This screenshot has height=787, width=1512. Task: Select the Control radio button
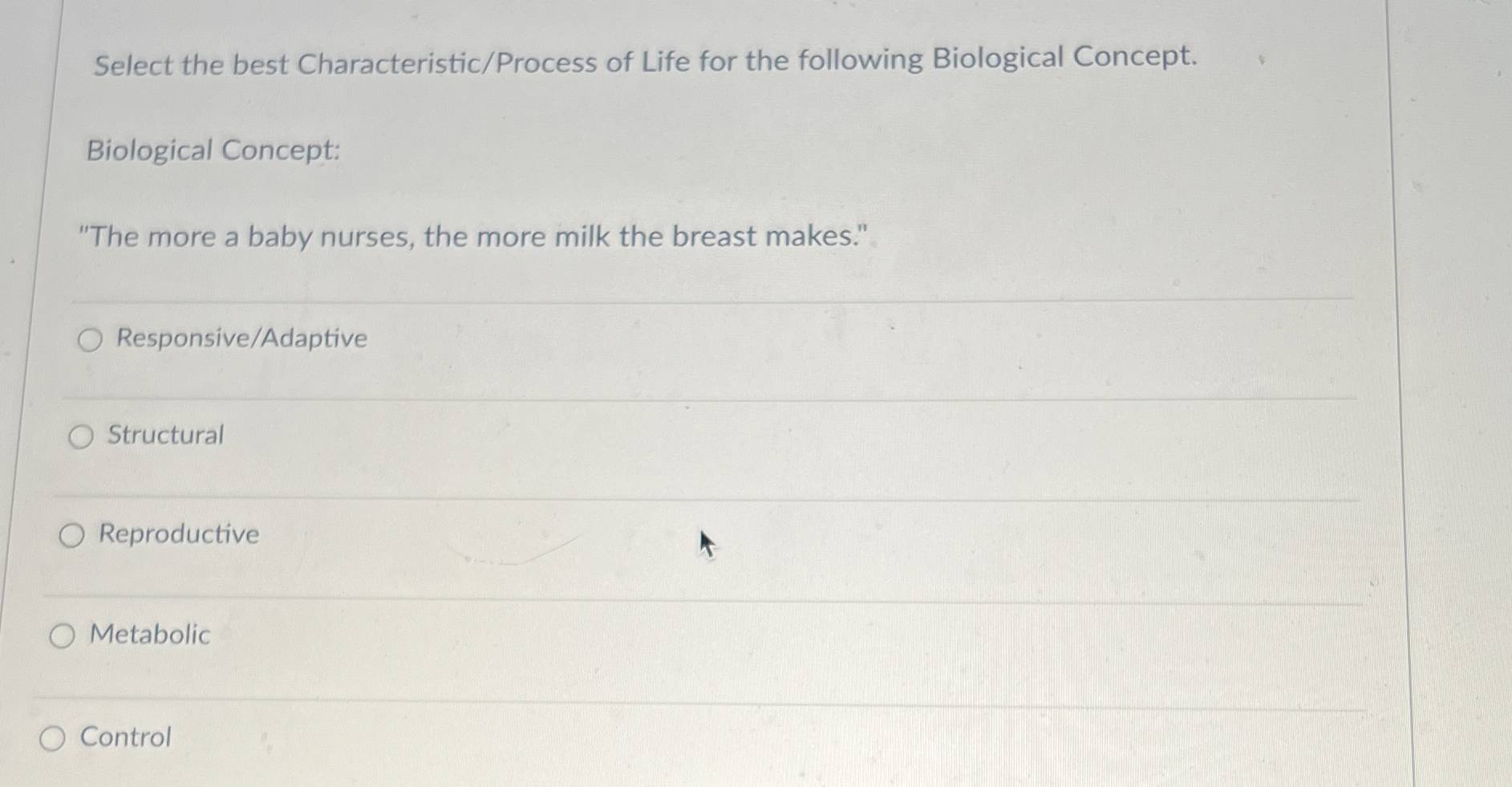coord(53,738)
